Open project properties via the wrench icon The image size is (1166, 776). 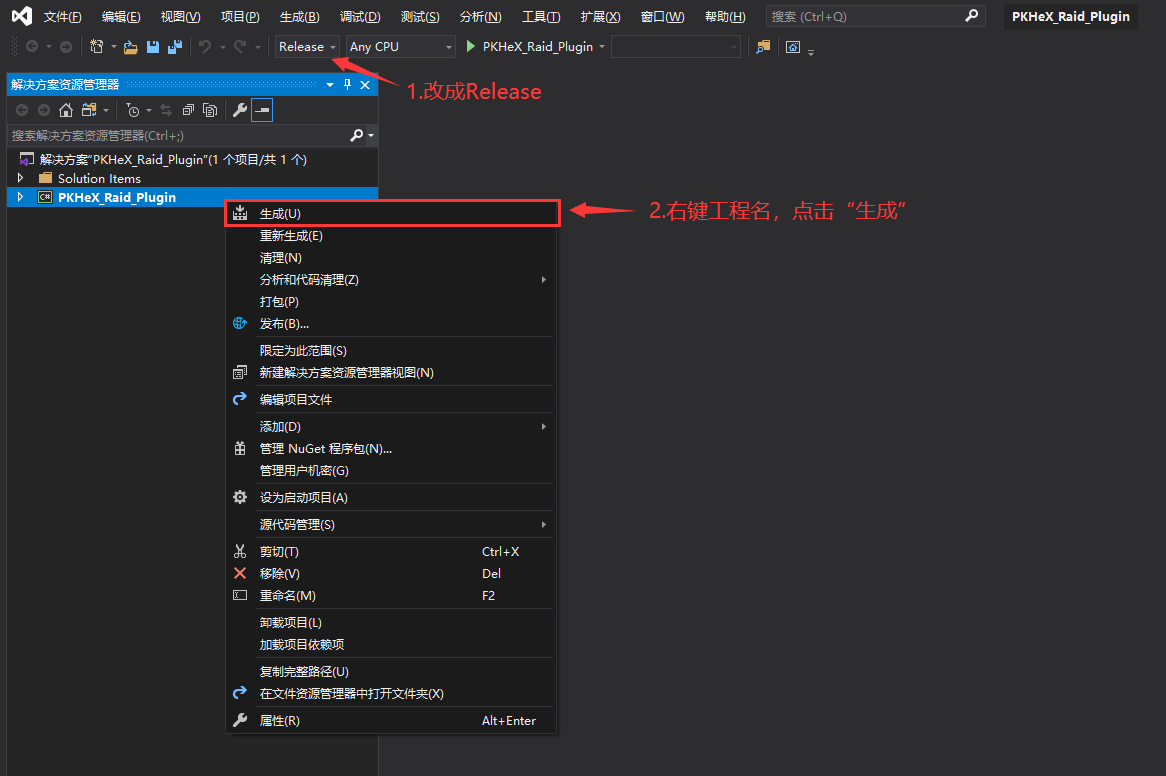point(240,110)
